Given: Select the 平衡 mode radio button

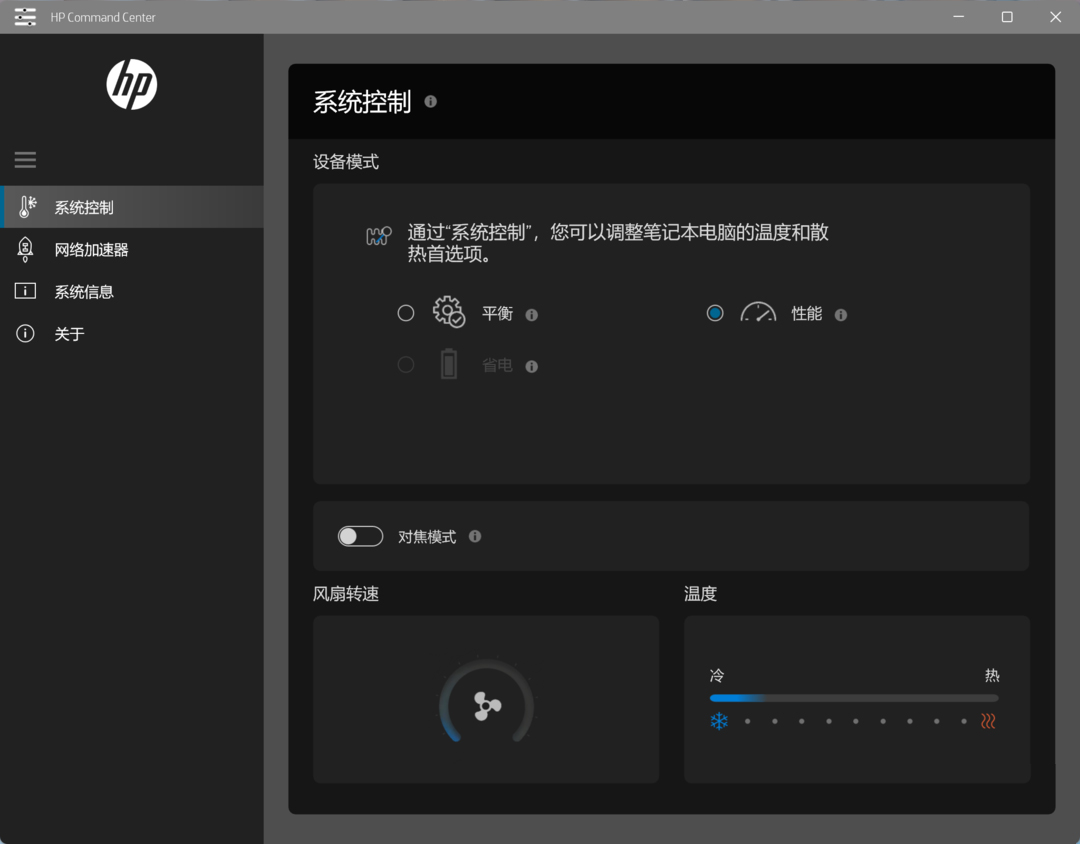Looking at the screenshot, I should point(406,313).
